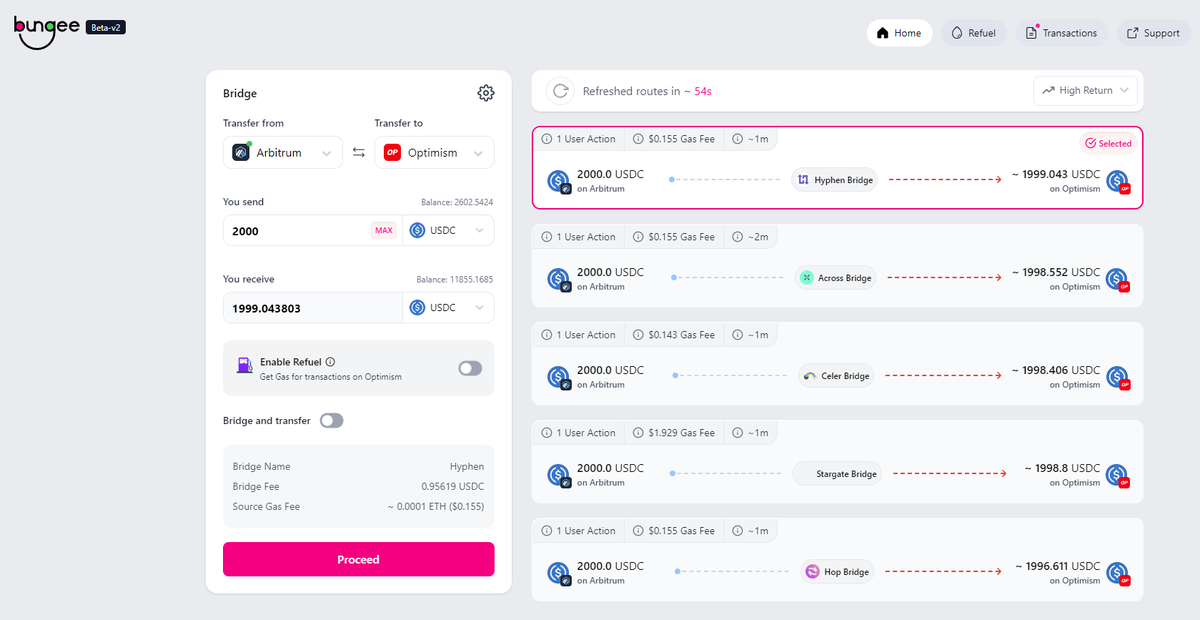
Task: Click the Proceed button
Action: (358, 559)
